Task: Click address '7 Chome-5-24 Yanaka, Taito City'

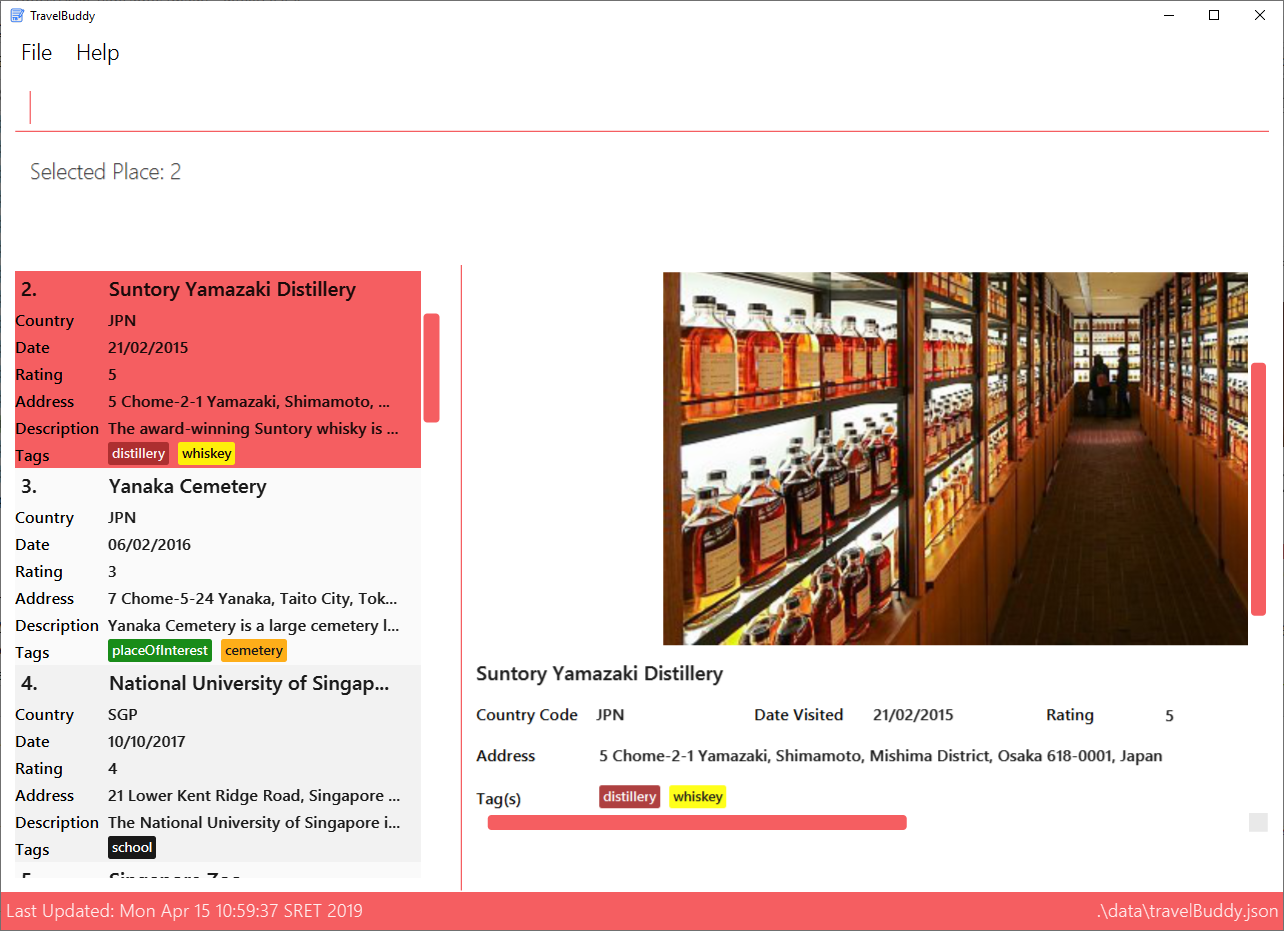Action: 253,599
